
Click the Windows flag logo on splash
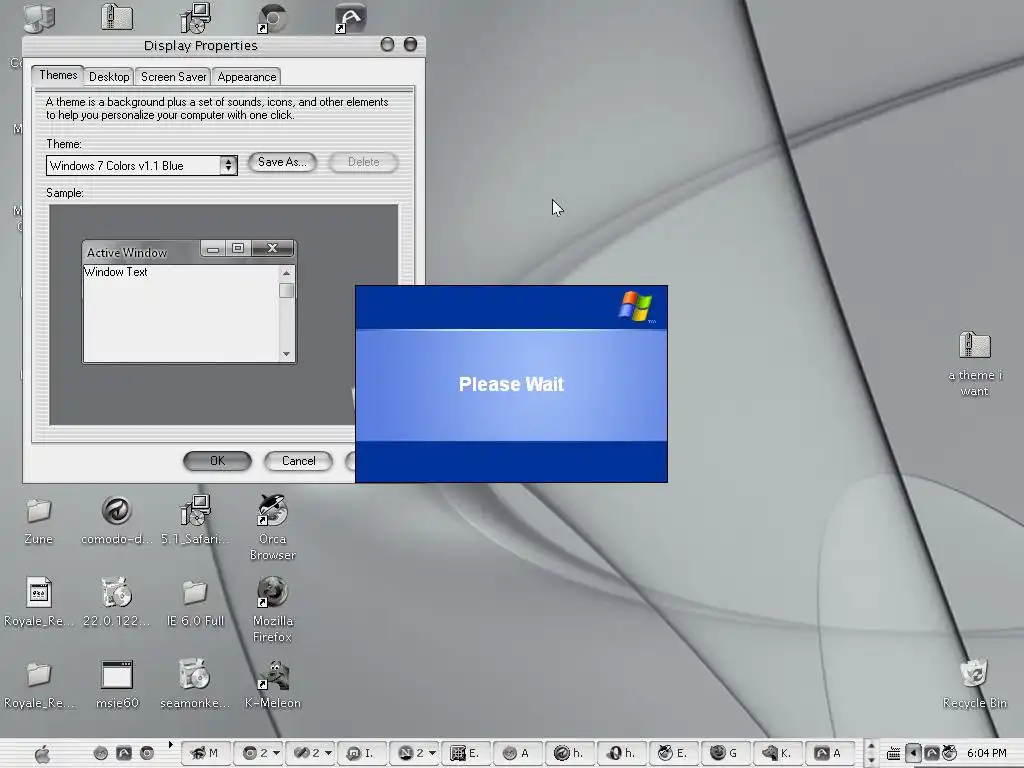click(636, 306)
